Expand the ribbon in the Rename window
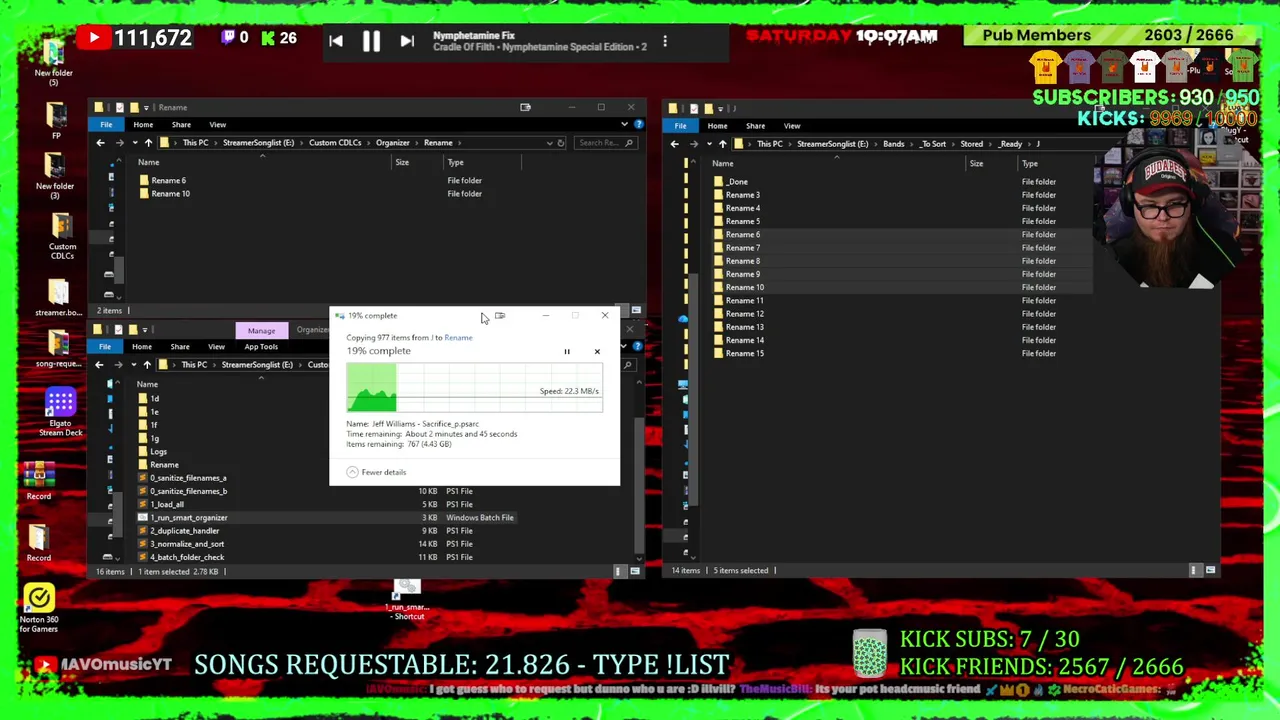 [x=625, y=125]
